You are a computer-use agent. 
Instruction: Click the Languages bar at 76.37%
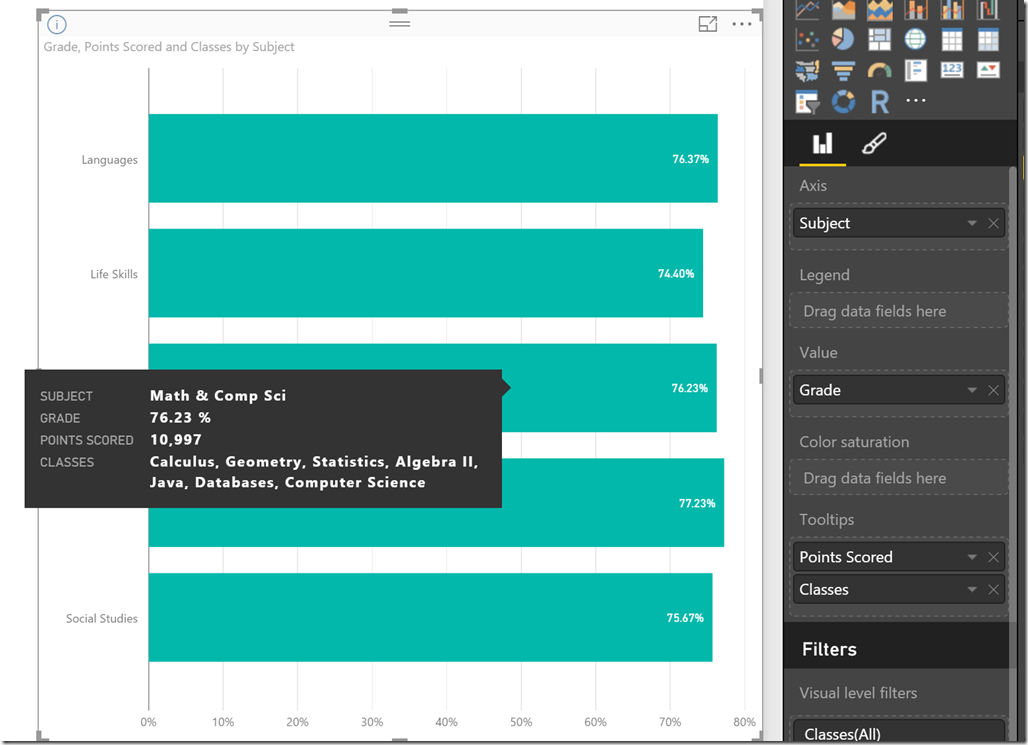(x=433, y=158)
